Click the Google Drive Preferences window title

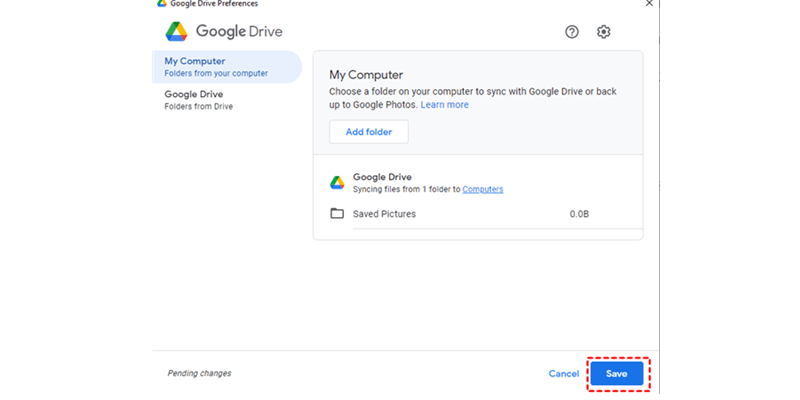[x=214, y=4]
